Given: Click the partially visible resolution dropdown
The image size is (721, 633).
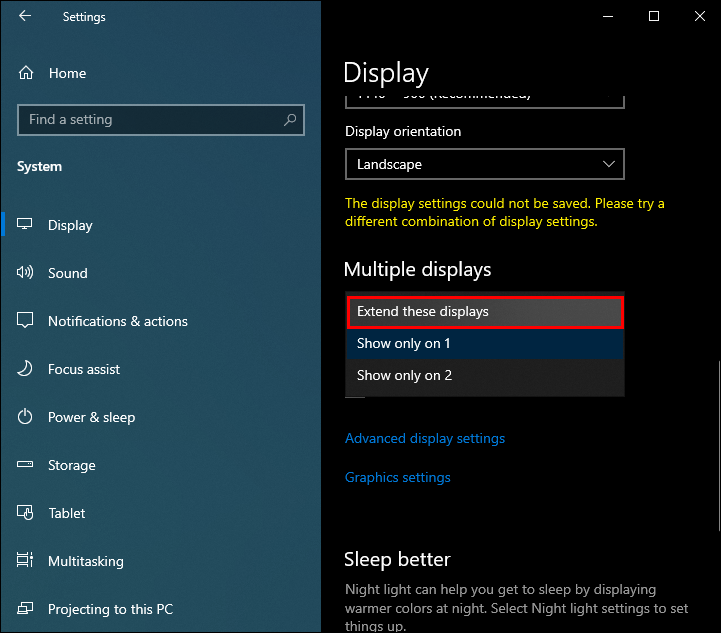Looking at the screenshot, I should point(485,101).
